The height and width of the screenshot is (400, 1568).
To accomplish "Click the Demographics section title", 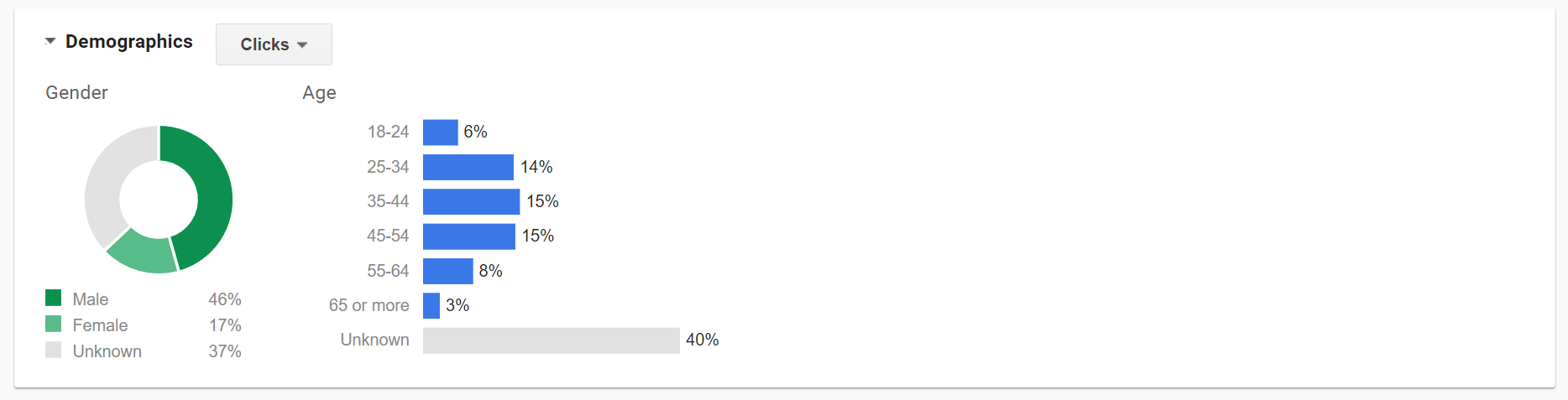I will 129,42.
